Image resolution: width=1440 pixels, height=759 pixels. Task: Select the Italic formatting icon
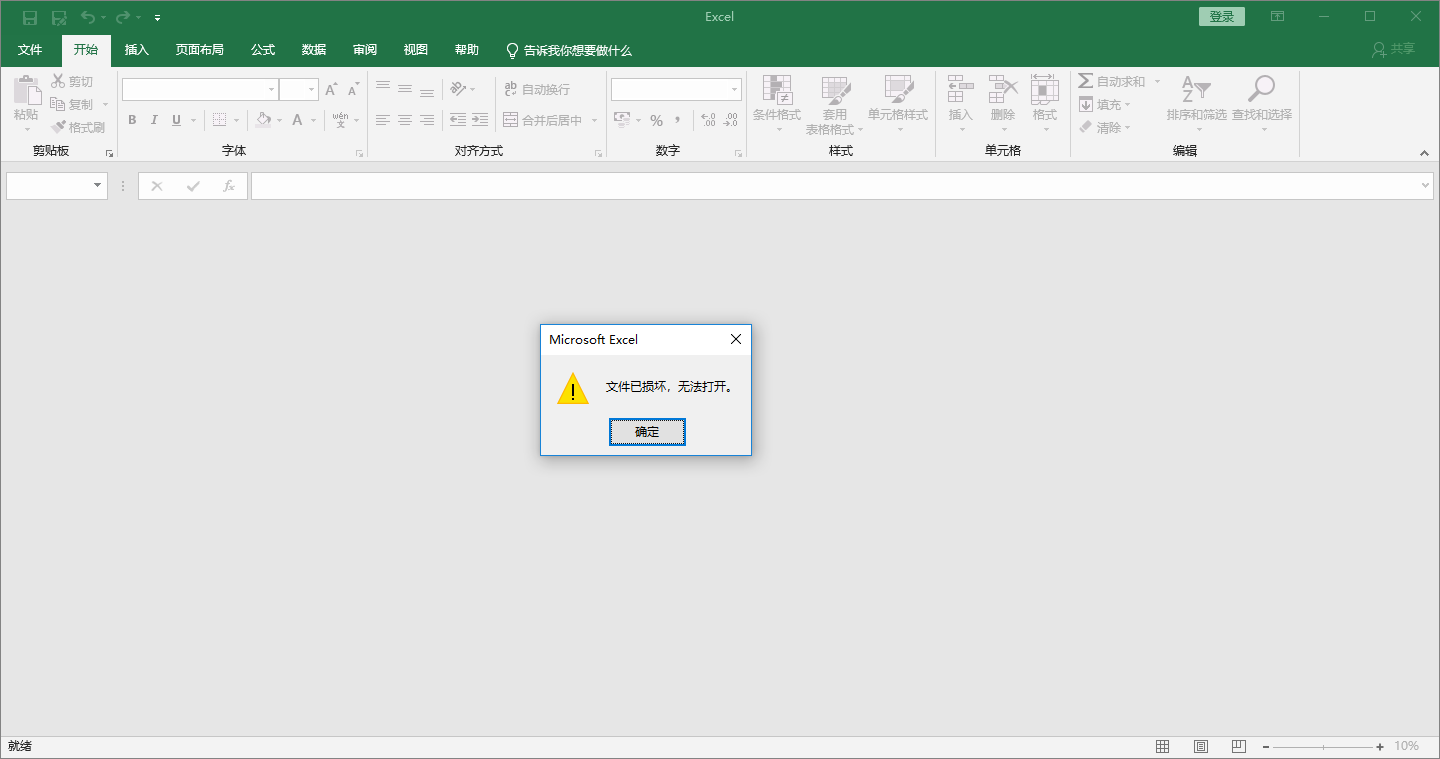[x=153, y=120]
